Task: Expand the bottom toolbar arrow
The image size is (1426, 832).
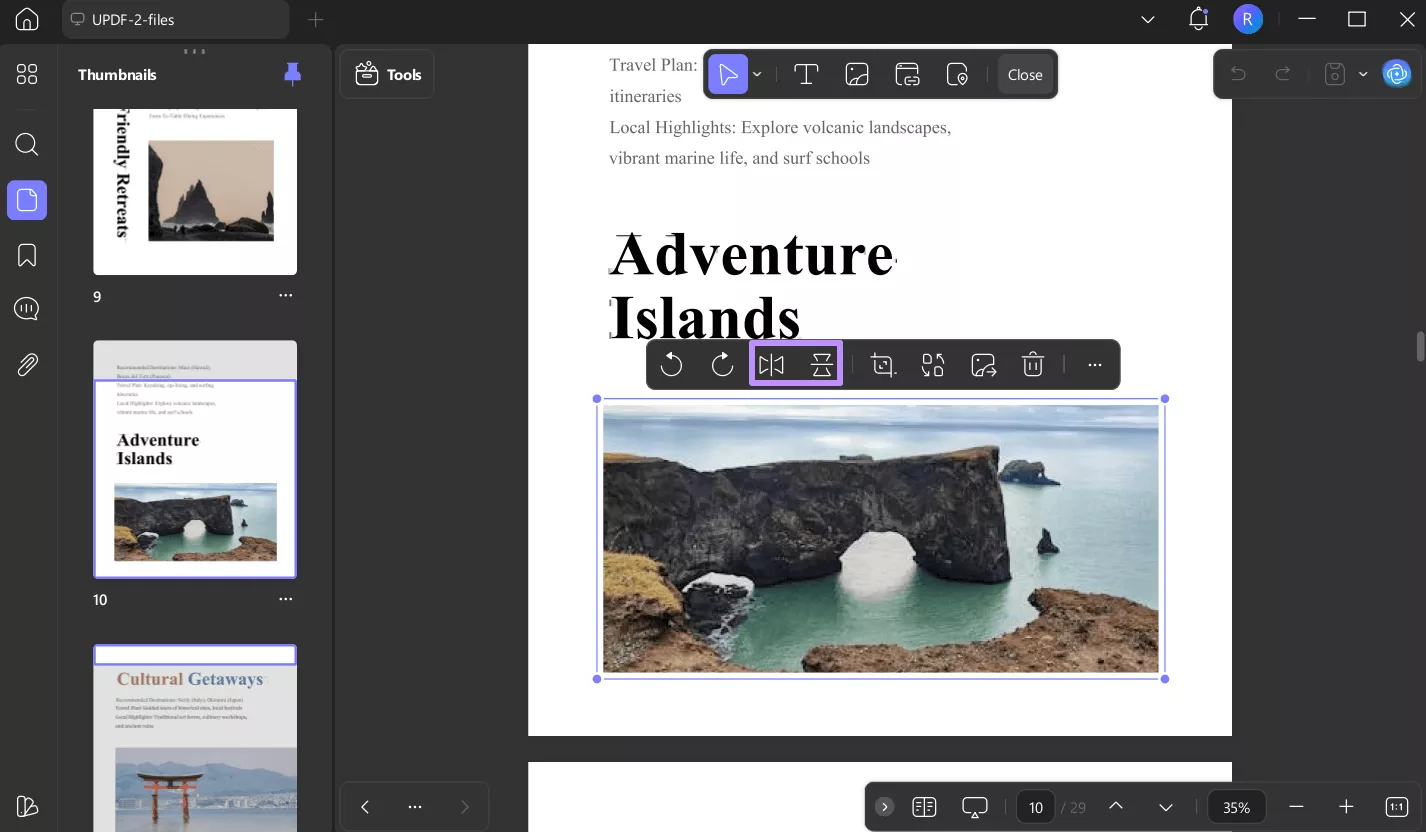Action: click(884, 807)
